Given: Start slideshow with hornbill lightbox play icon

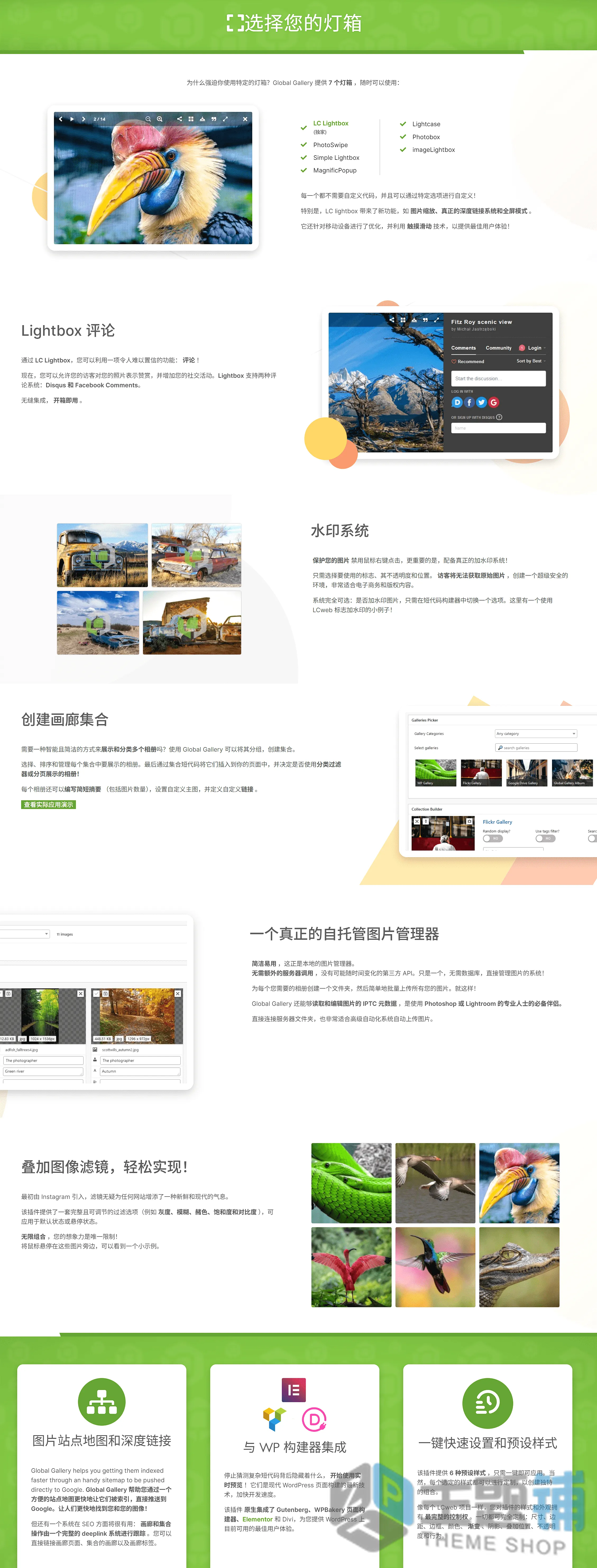Looking at the screenshot, I should click(x=72, y=119).
